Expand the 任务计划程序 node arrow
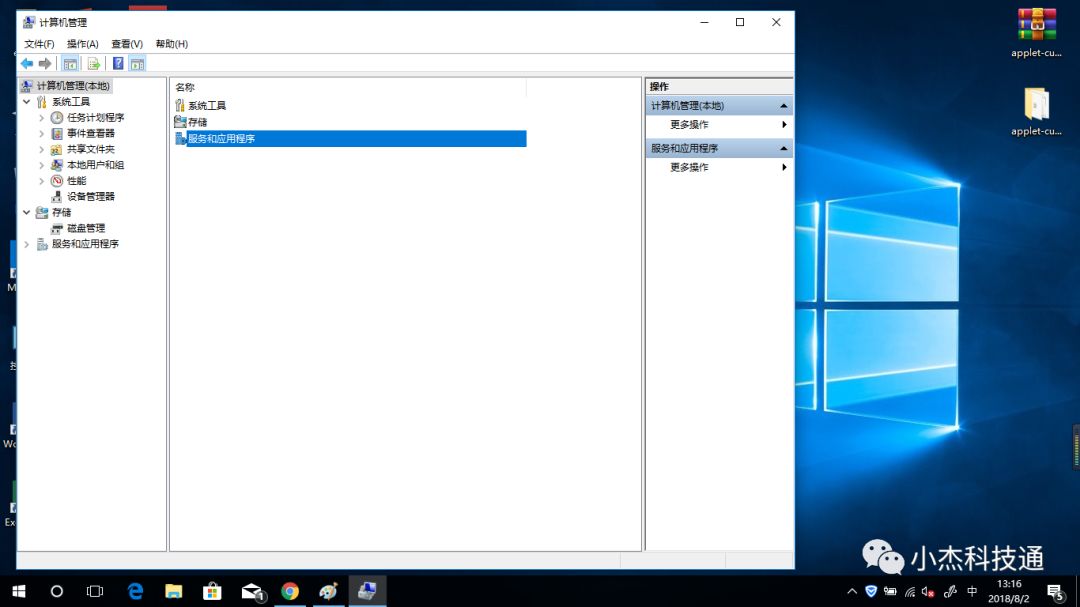Screen dimensions: 1080x607 [x=41, y=117]
